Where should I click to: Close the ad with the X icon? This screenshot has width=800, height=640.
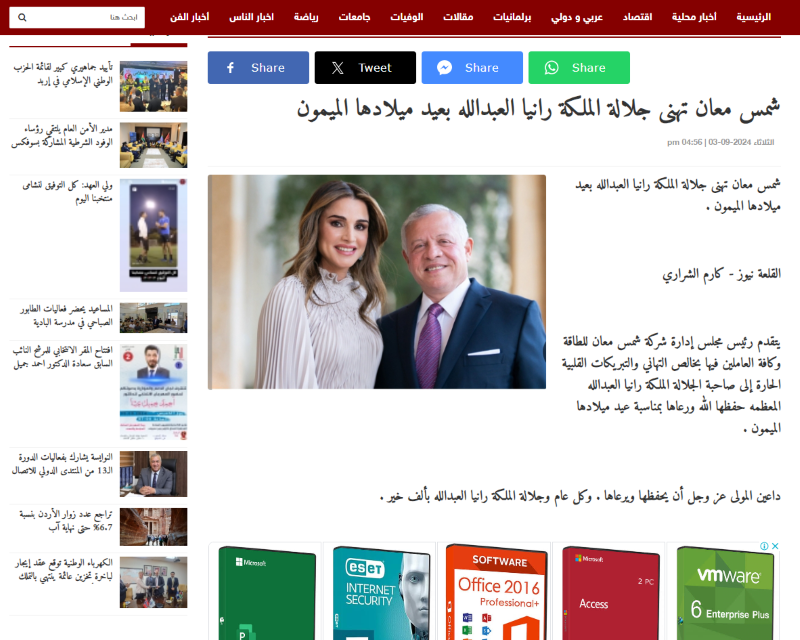(x=775, y=546)
